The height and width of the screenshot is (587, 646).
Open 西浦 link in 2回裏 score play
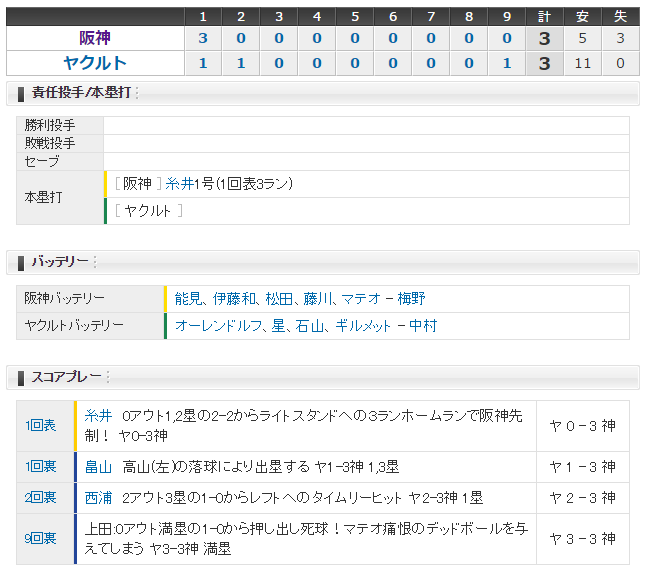coord(98,498)
